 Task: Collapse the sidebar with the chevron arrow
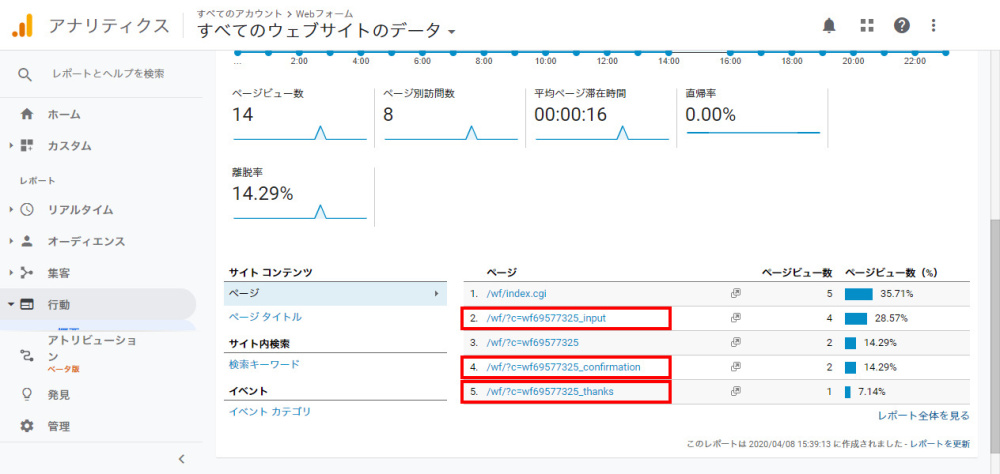(181, 459)
